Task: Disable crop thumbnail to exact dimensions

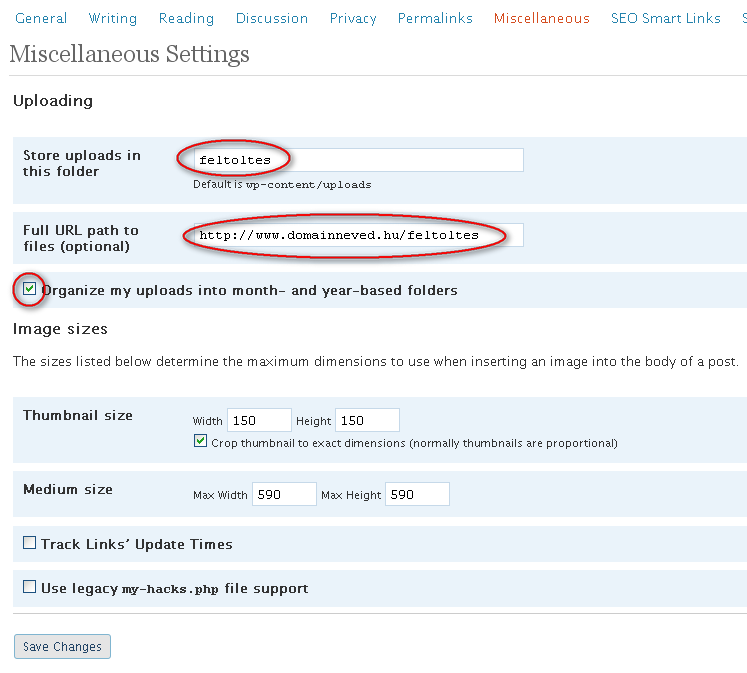Action: point(201,442)
